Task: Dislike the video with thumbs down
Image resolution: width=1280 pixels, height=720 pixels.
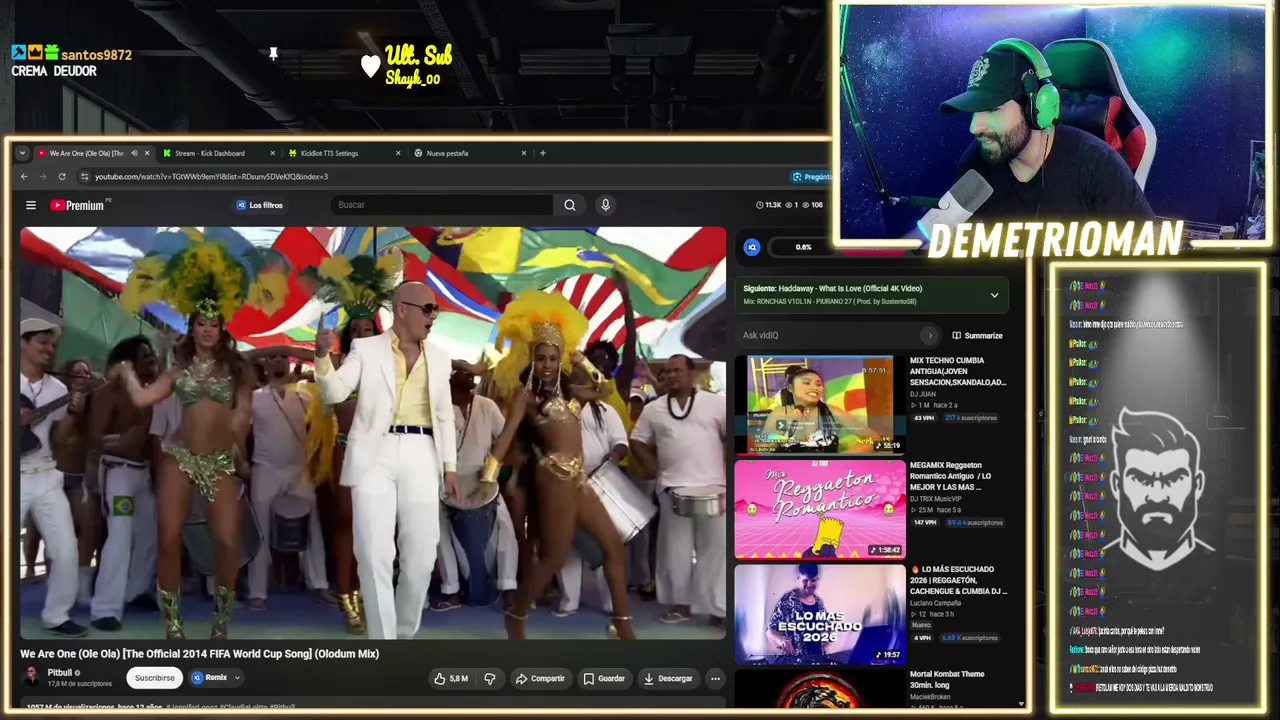Action: point(490,678)
